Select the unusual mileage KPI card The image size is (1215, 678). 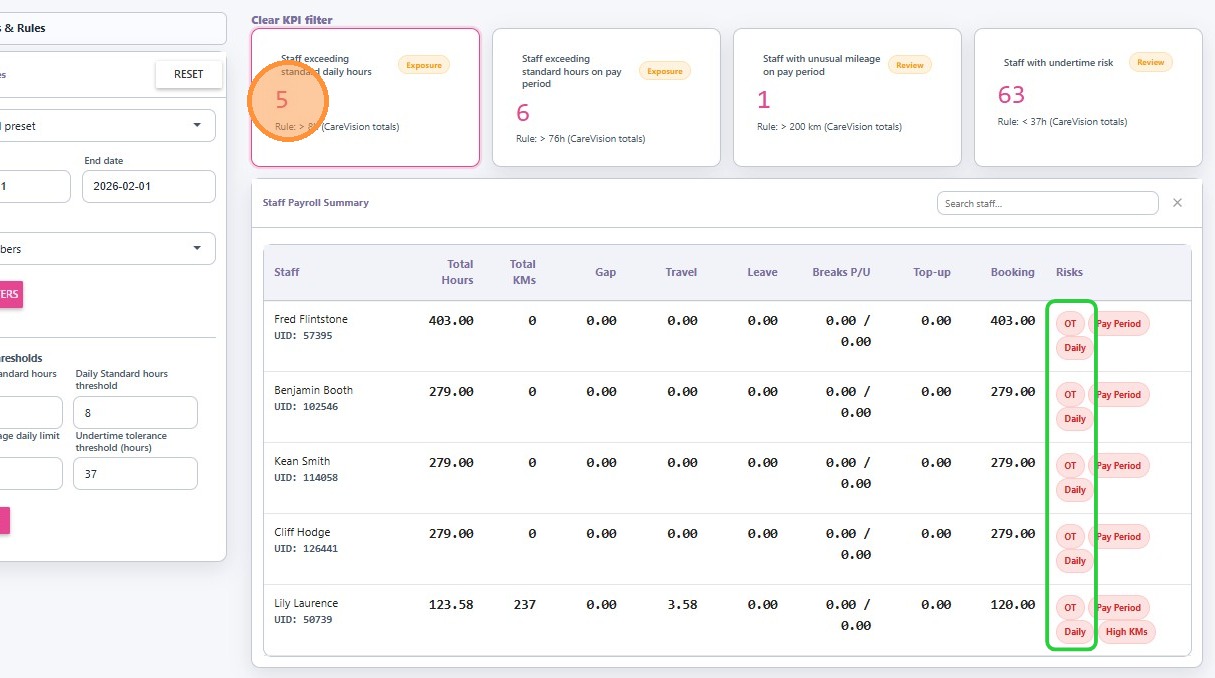tap(847, 97)
